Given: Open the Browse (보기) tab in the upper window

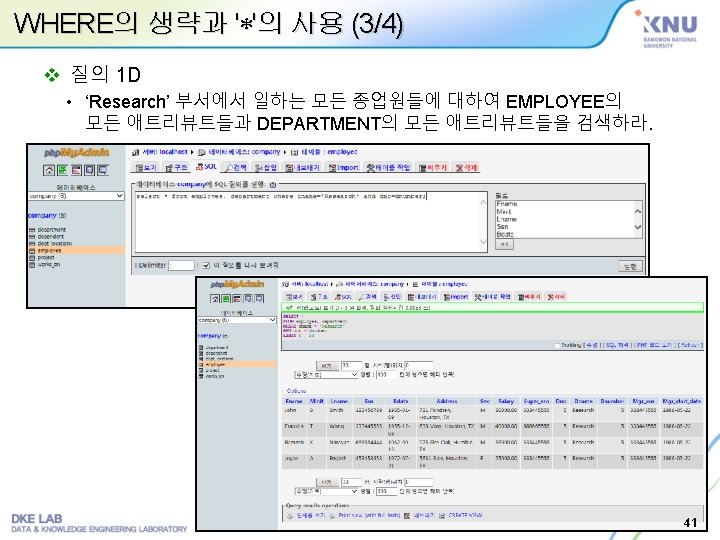Looking at the screenshot, I should 146,168.
